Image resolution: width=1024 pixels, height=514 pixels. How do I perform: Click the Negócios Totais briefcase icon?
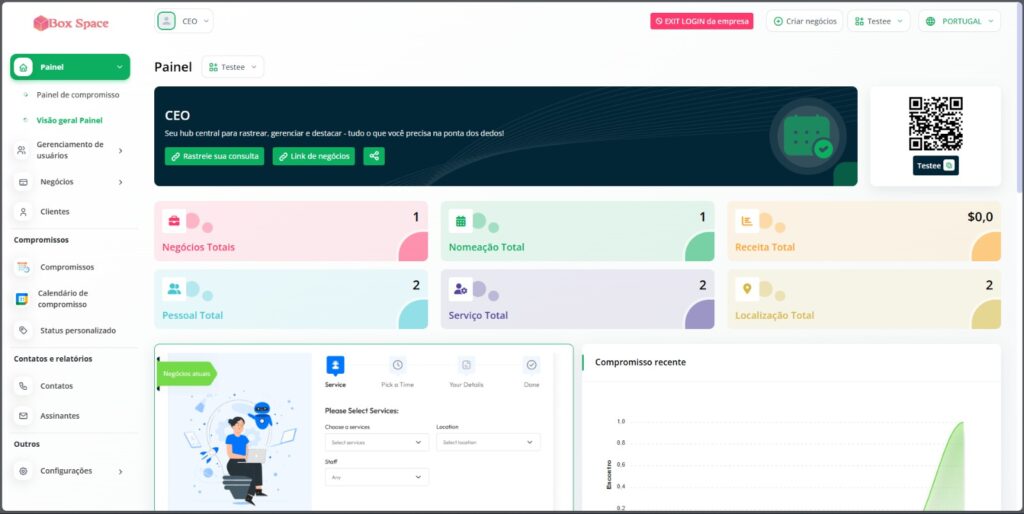pyautogui.click(x=174, y=220)
